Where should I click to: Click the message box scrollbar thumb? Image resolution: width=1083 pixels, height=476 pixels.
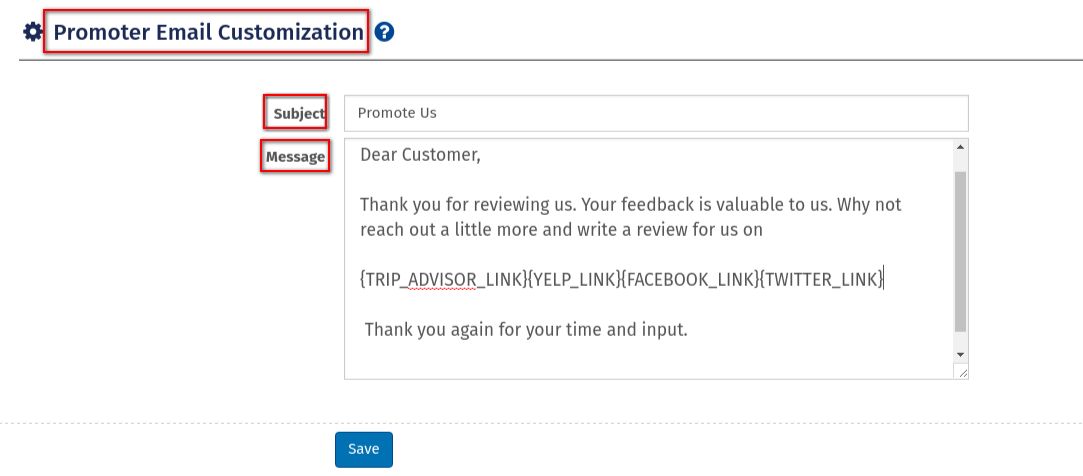960,250
